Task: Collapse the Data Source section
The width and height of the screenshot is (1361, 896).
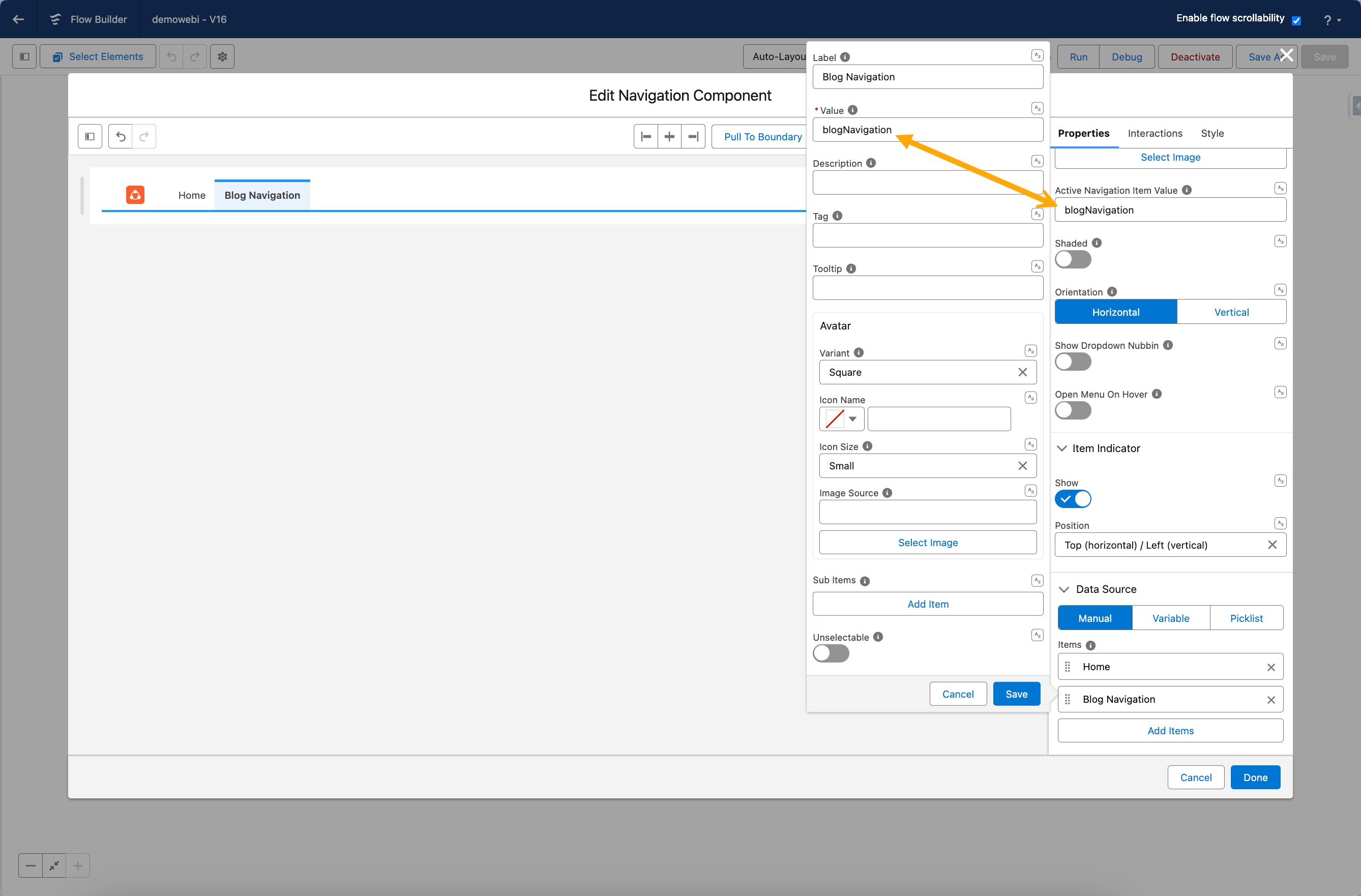Action: tap(1063, 589)
